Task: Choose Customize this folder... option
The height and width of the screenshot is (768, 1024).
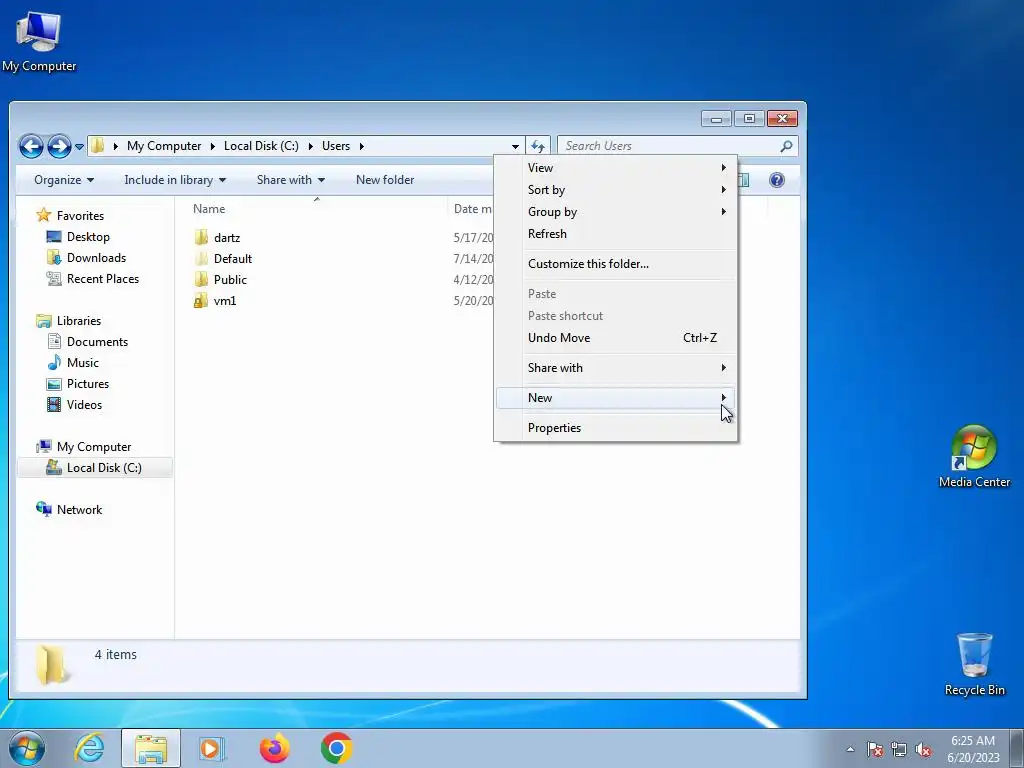Action: (x=615, y=264)
